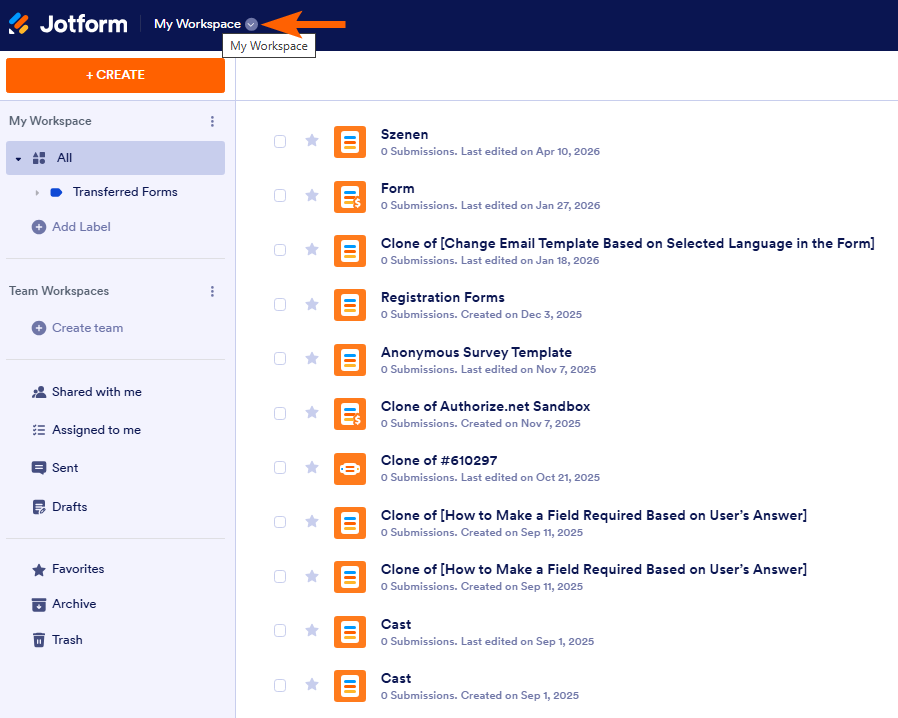The height and width of the screenshot is (718, 898).
Task: Open Shared with me in the sidebar
Action: pos(96,392)
